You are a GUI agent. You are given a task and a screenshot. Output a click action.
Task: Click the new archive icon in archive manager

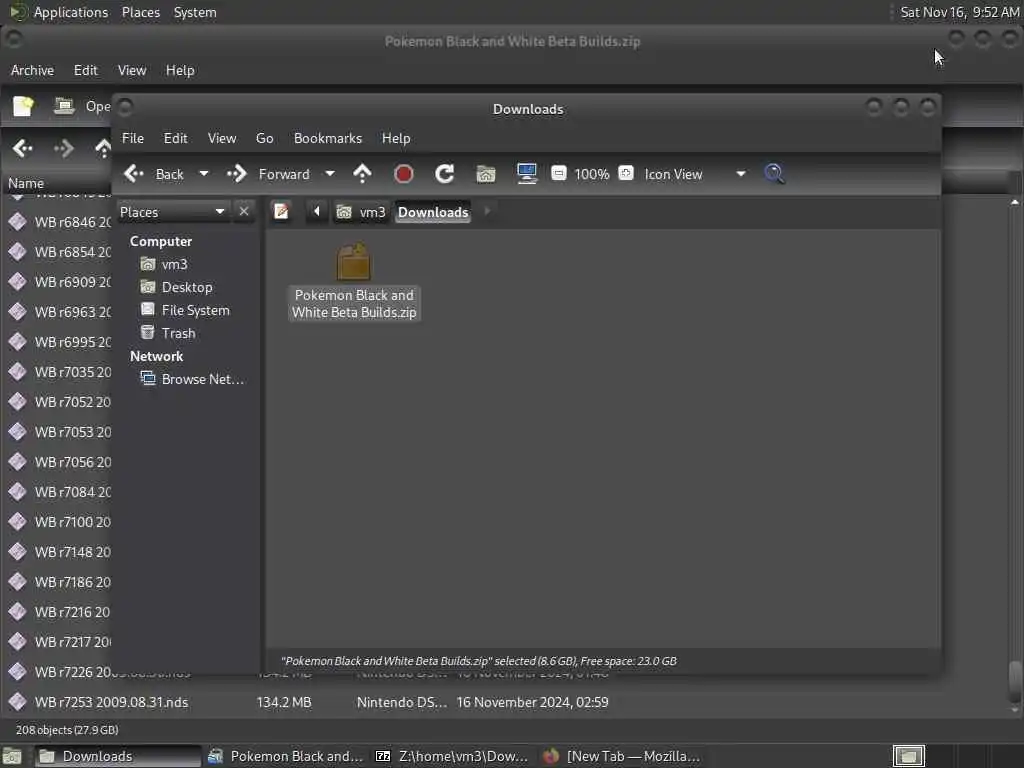point(23,106)
